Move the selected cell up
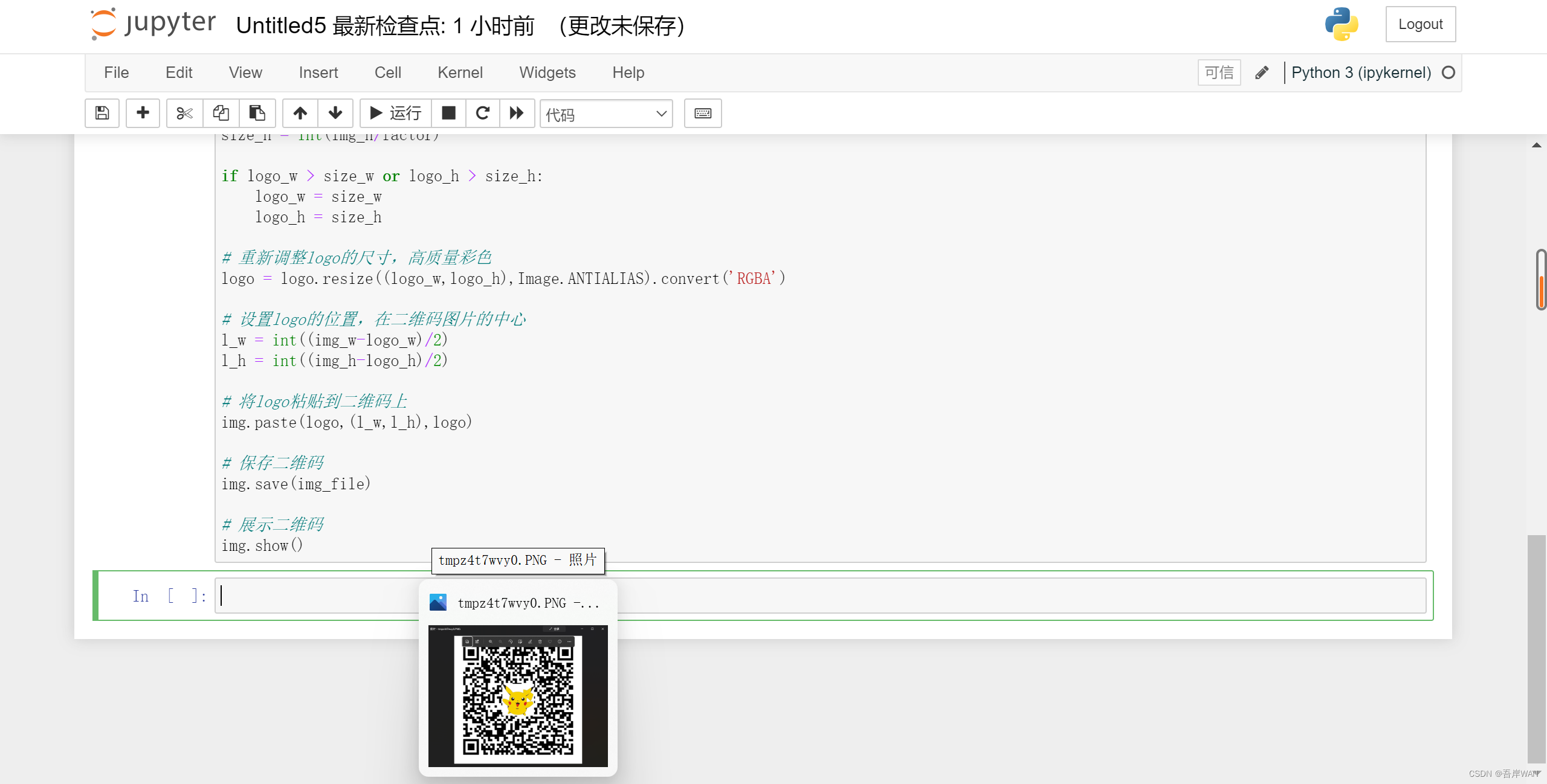This screenshot has height=784, width=1547. click(299, 113)
